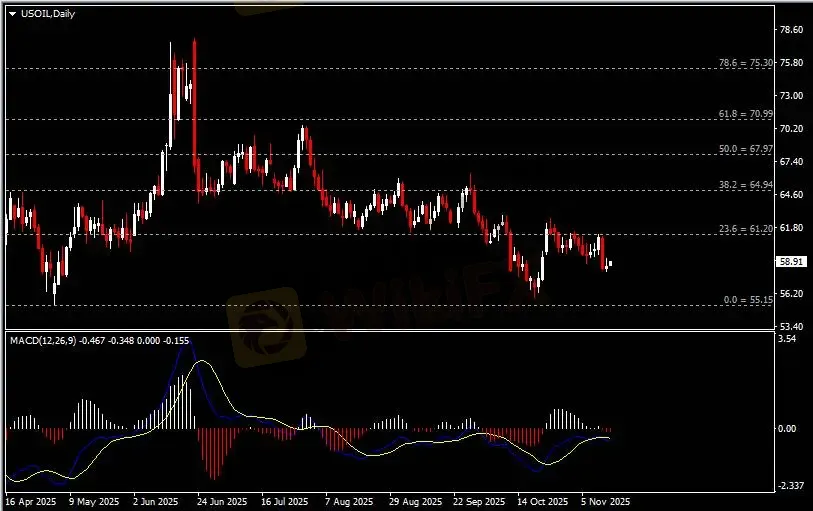Click the 16 Jul 2025 date label
The width and height of the screenshot is (813, 511).
[285, 502]
